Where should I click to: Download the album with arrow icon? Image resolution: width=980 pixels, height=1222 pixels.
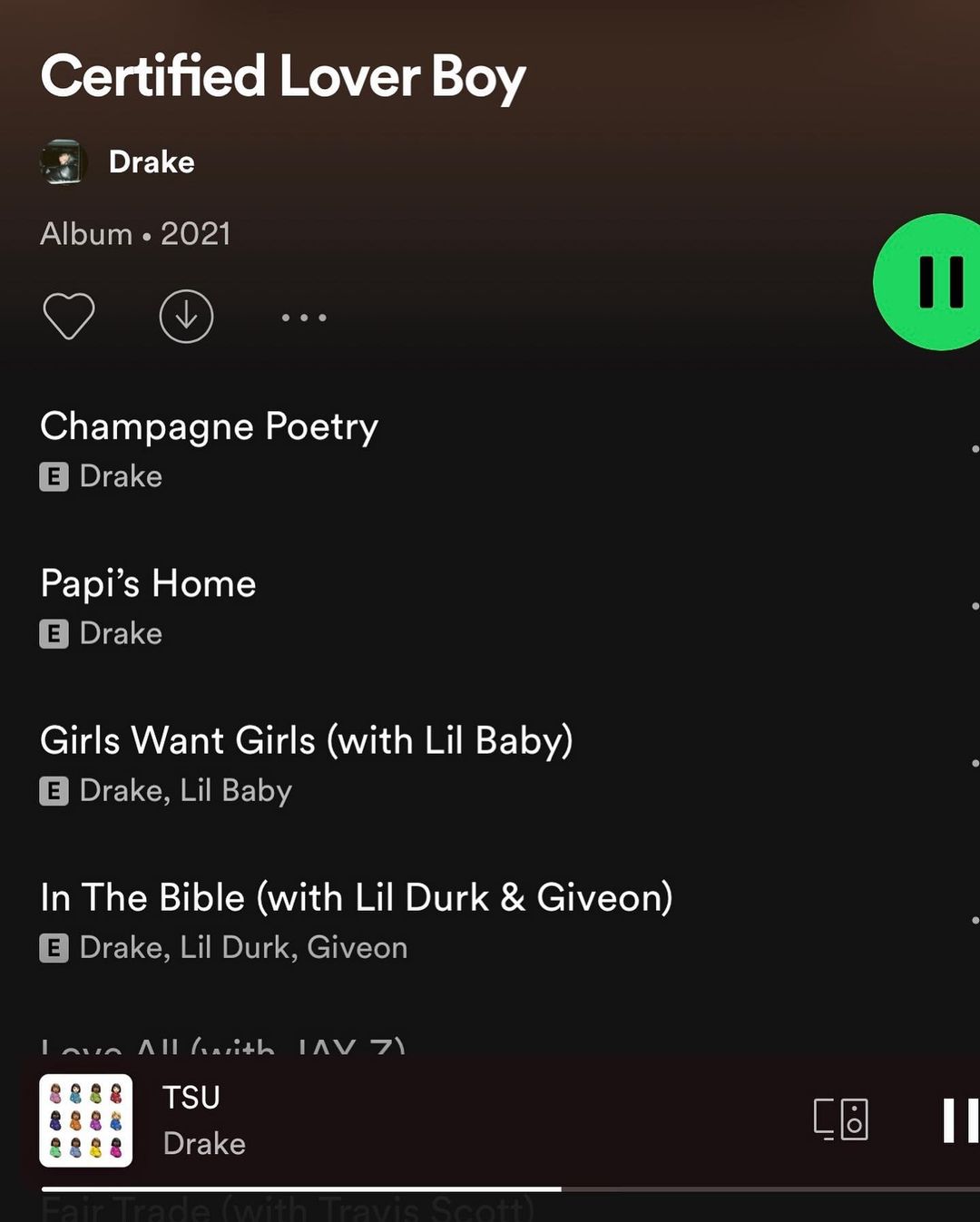[x=186, y=317]
